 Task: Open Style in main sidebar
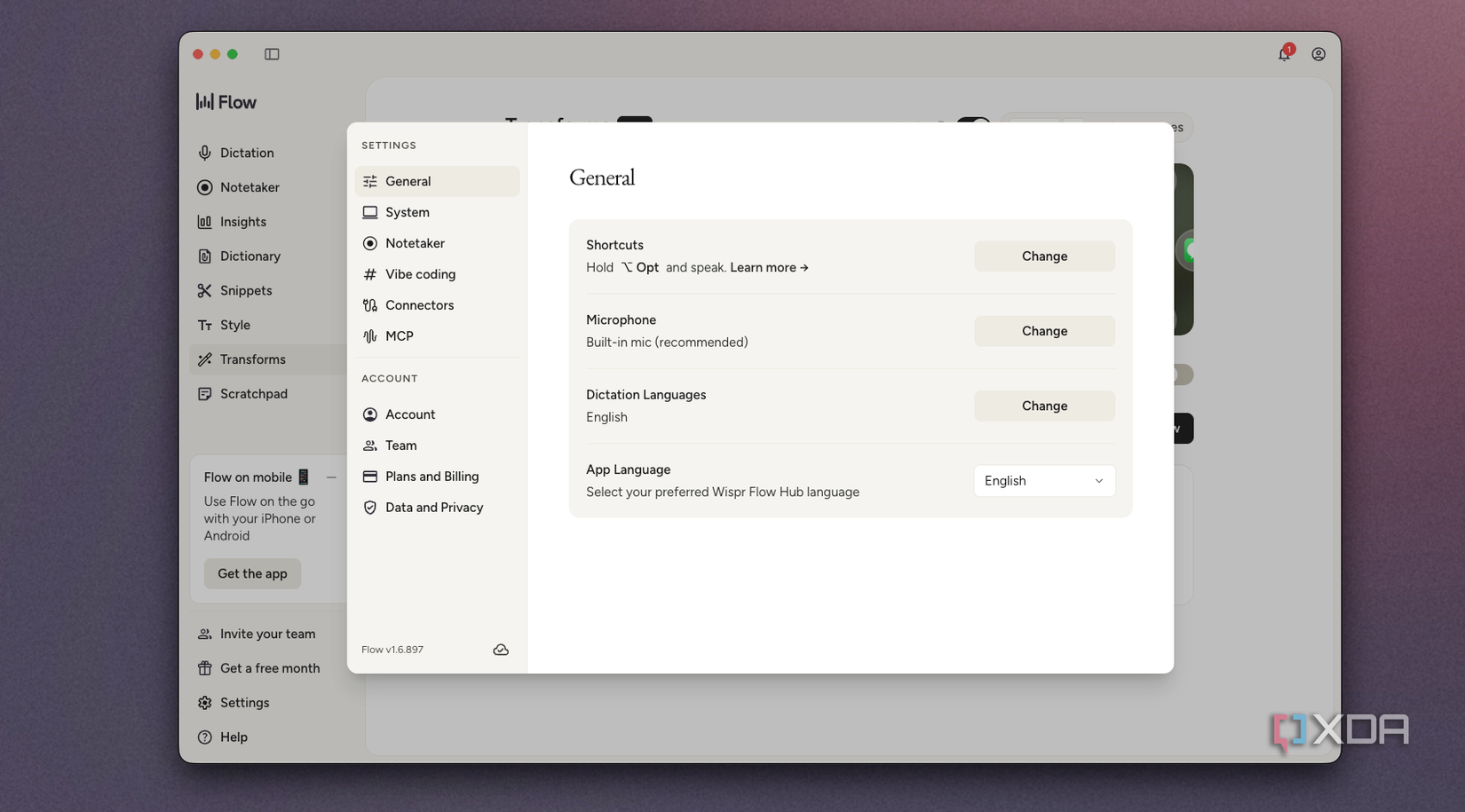267,325
